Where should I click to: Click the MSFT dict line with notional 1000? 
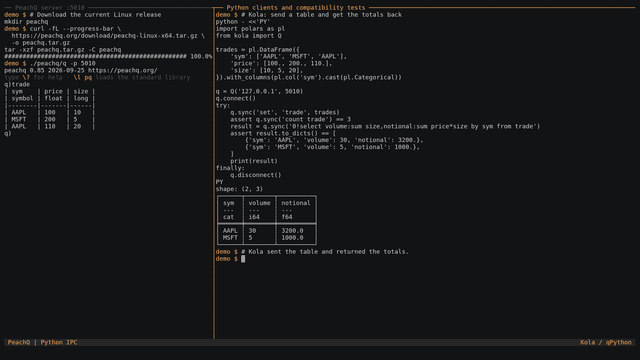tap(332, 147)
